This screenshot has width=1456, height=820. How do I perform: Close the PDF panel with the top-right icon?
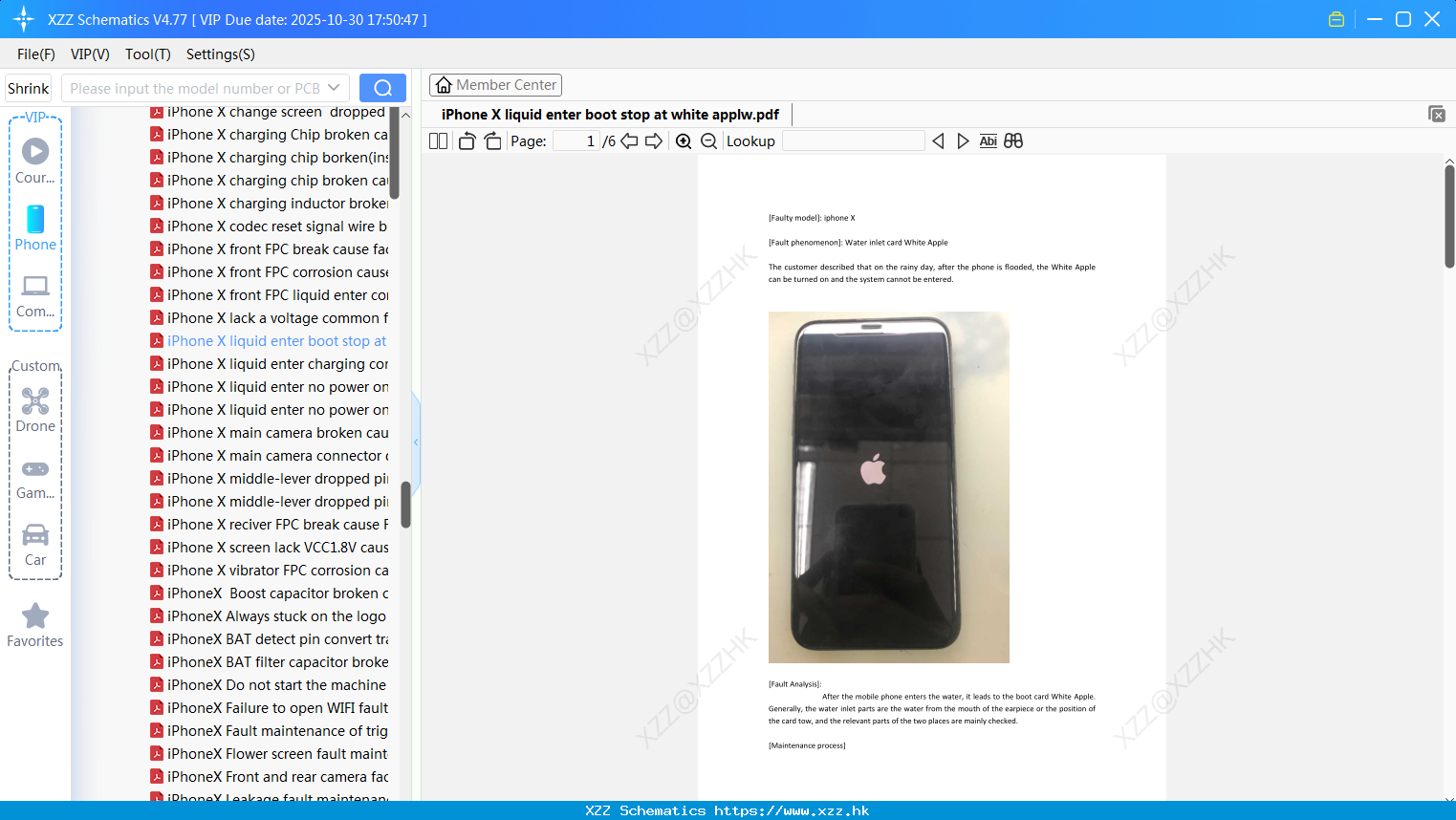tap(1437, 114)
